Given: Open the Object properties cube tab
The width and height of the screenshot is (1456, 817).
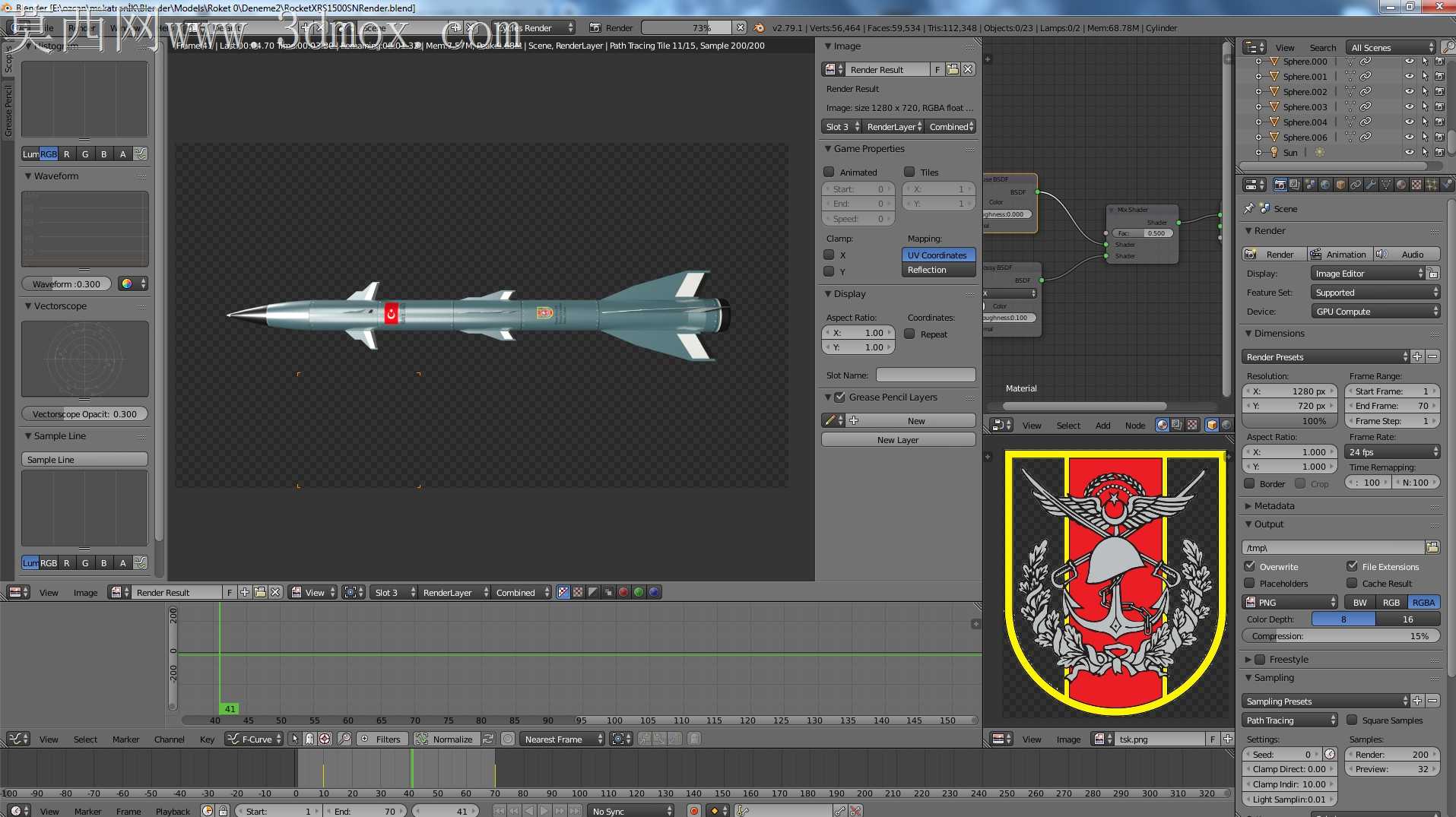Looking at the screenshot, I should point(1340,185).
